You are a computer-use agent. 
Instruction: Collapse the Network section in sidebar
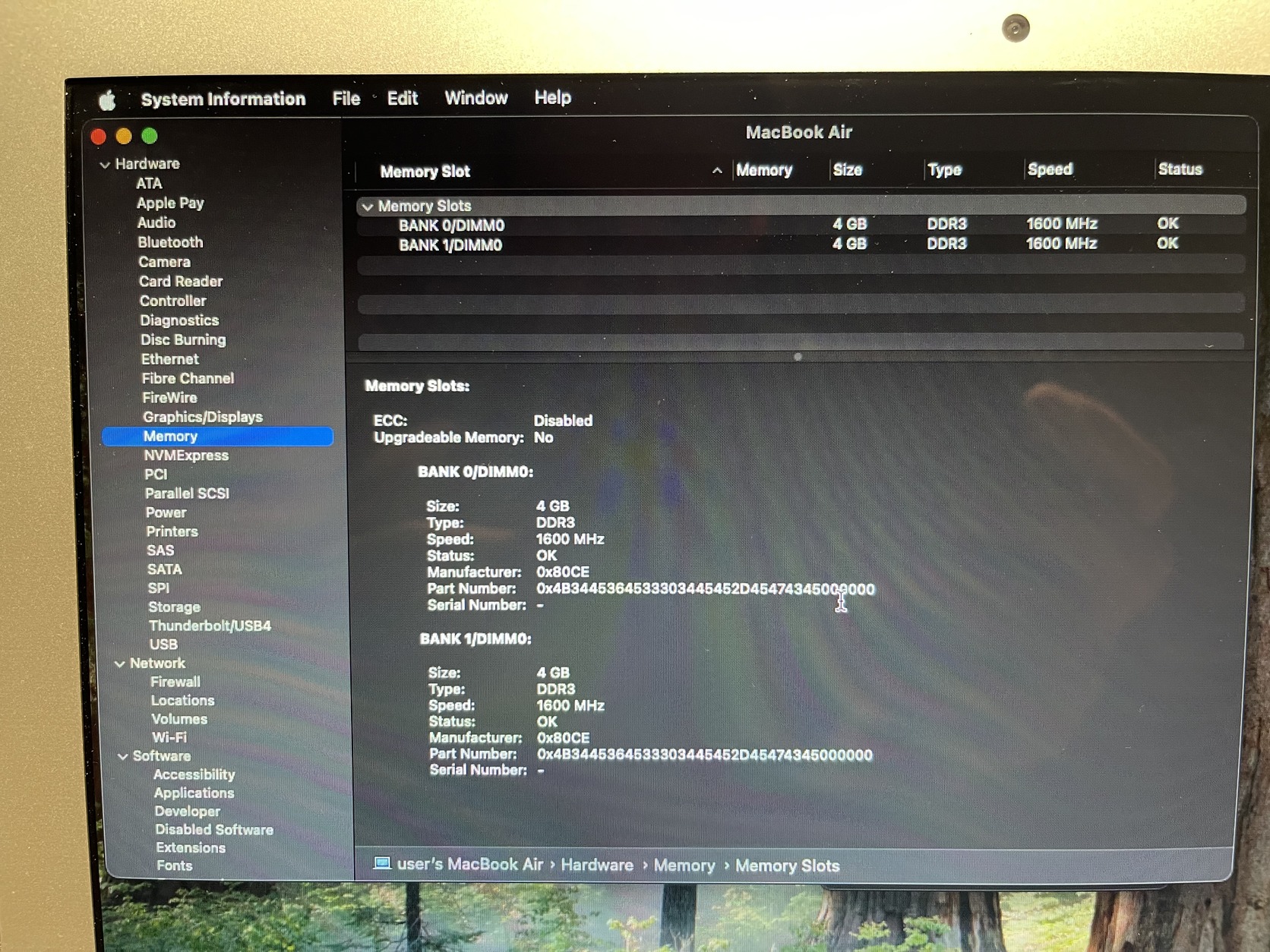(x=119, y=664)
